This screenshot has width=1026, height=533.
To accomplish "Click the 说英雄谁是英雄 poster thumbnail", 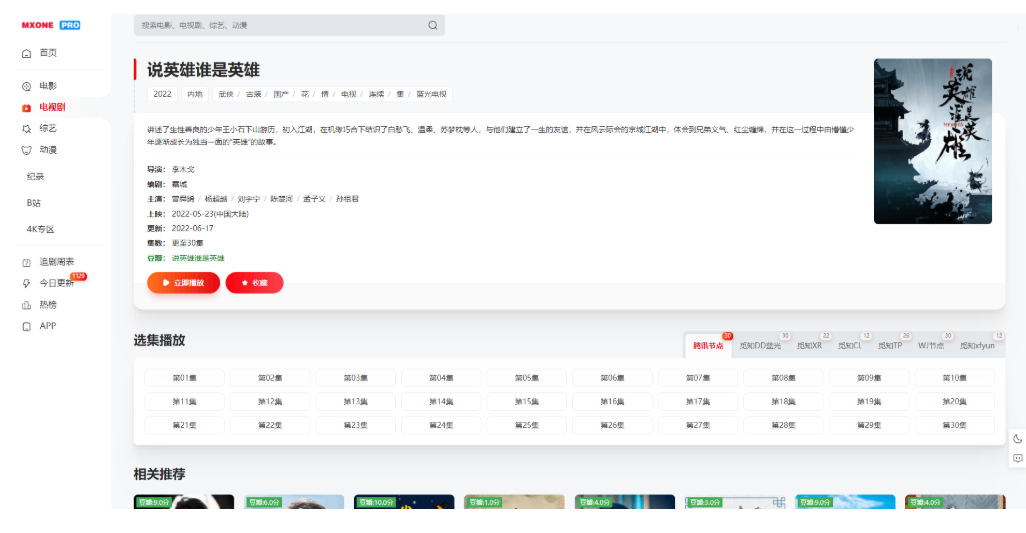I will click(x=932, y=141).
